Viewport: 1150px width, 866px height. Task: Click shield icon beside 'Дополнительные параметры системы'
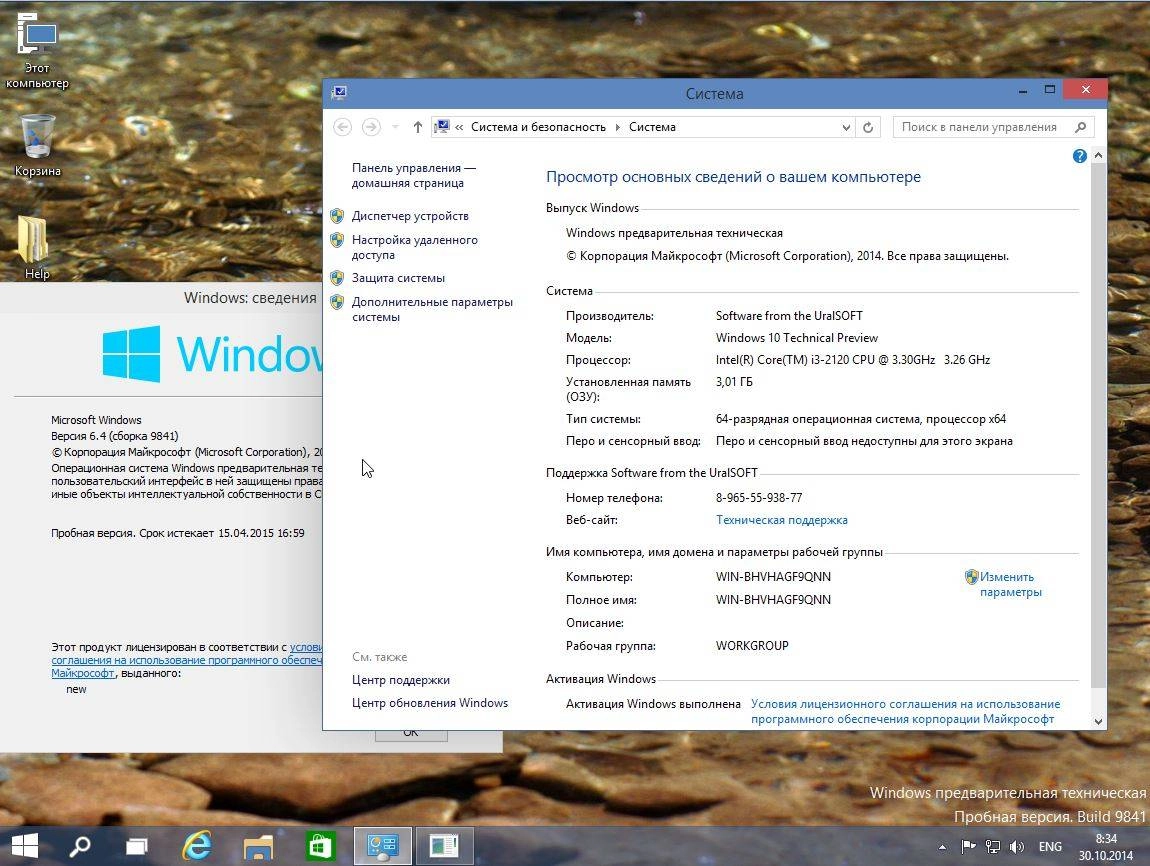(x=337, y=302)
